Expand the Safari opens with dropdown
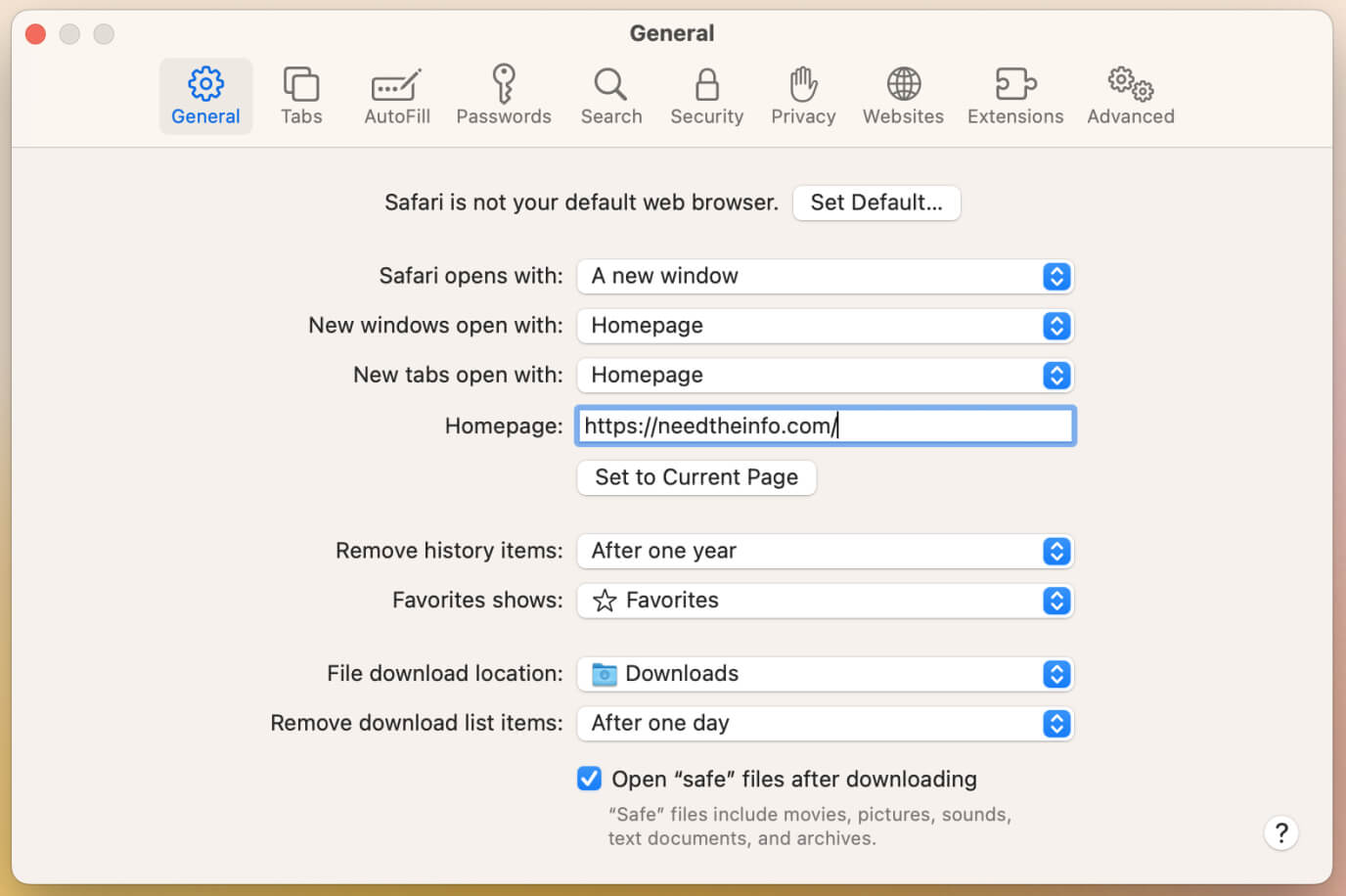1346x896 pixels. (825, 277)
